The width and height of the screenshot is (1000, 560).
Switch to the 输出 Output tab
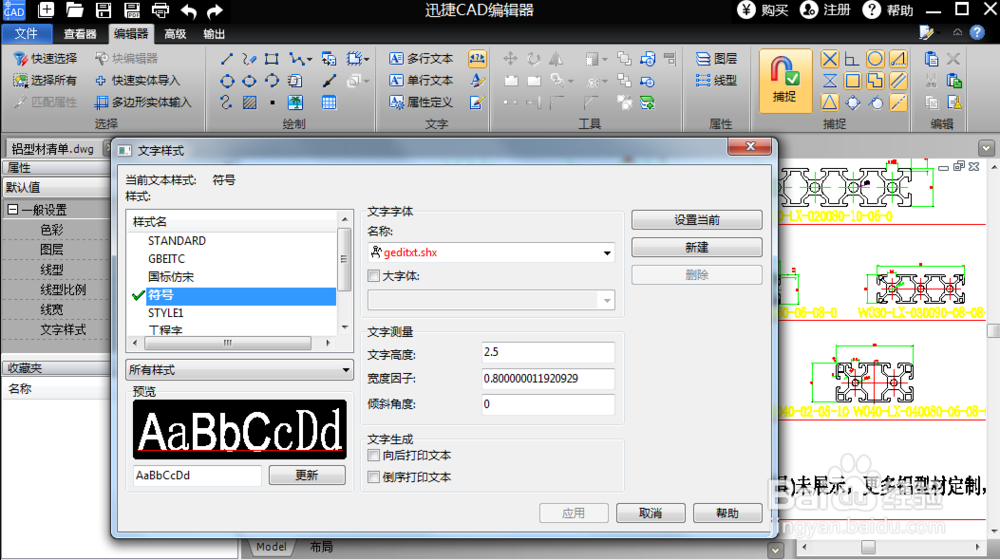(x=214, y=34)
